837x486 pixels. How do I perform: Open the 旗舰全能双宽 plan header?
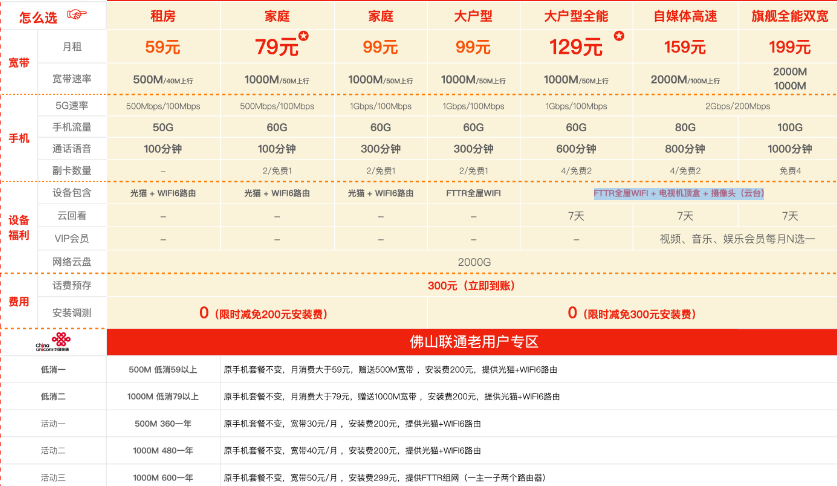pos(790,15)
